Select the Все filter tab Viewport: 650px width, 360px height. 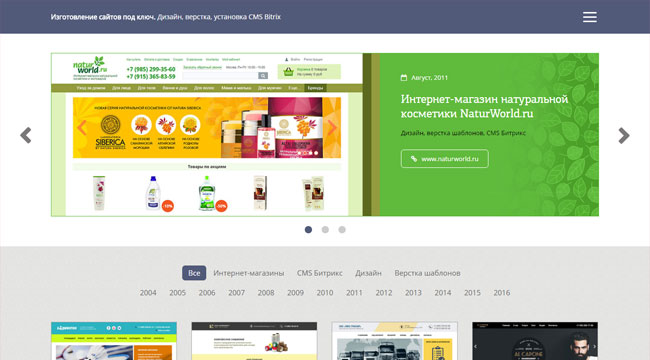194,273
